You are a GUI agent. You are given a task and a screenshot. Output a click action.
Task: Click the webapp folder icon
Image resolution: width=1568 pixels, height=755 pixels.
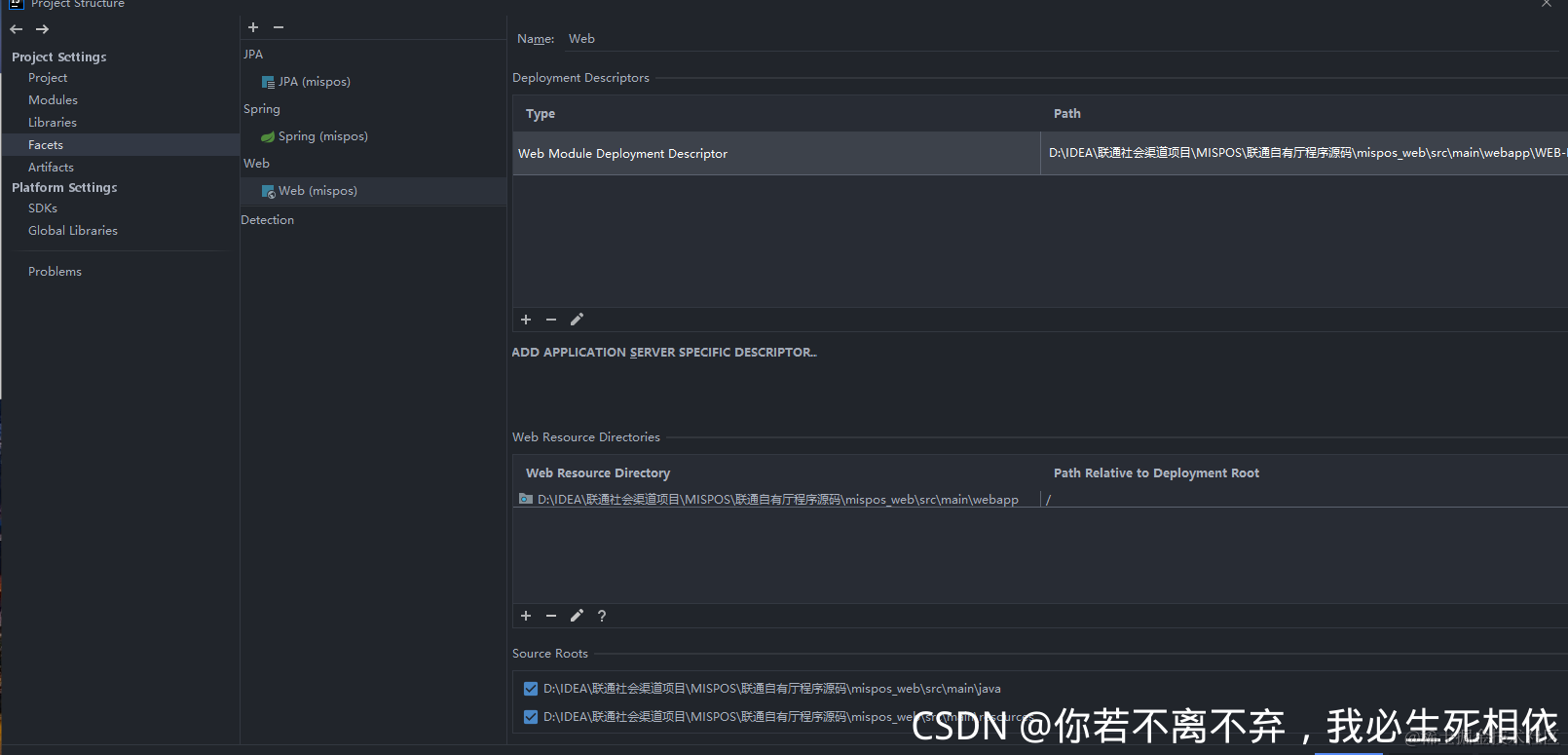526,499
